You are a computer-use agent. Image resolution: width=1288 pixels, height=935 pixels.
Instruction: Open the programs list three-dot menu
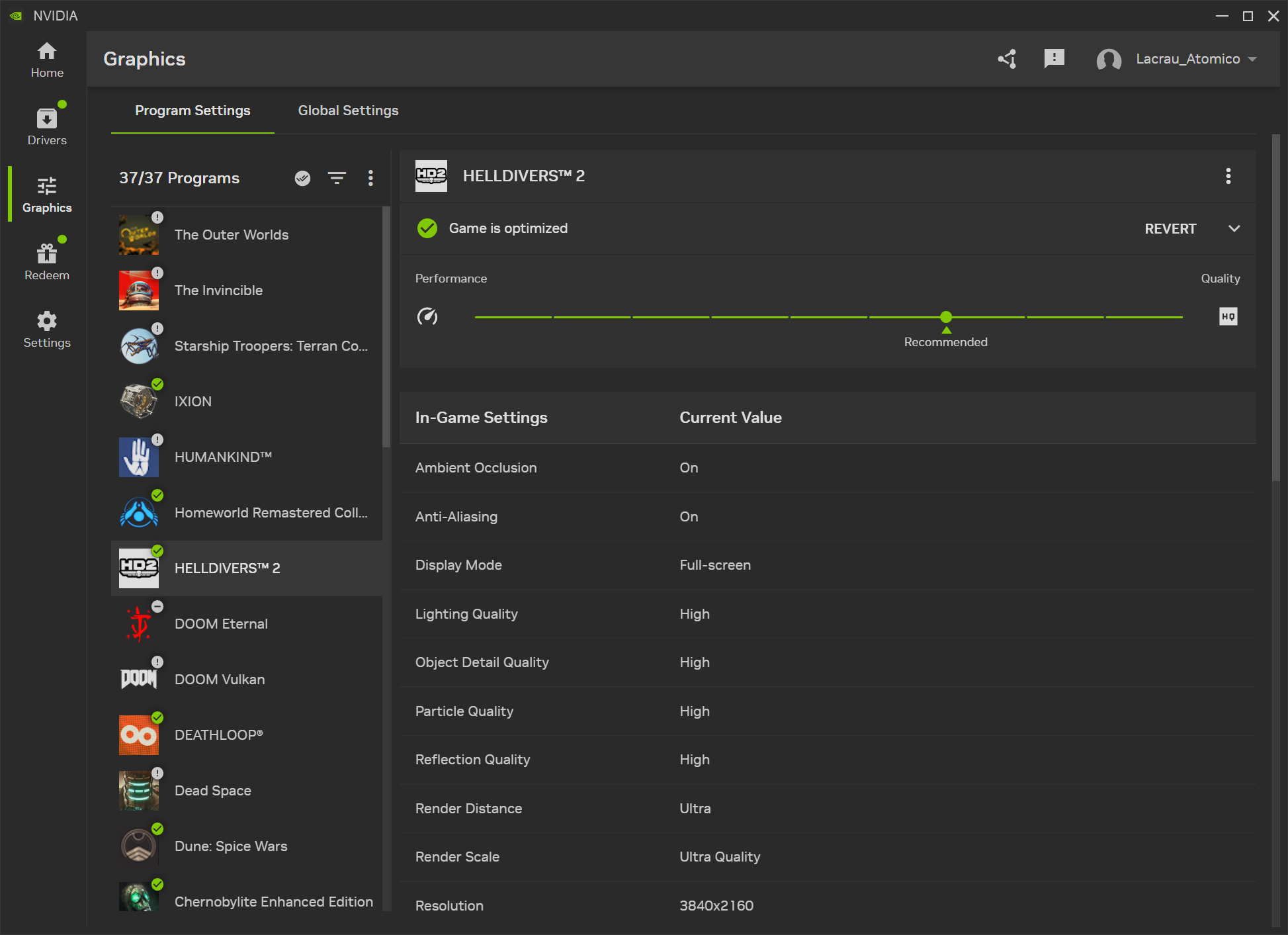coord(370,178)
